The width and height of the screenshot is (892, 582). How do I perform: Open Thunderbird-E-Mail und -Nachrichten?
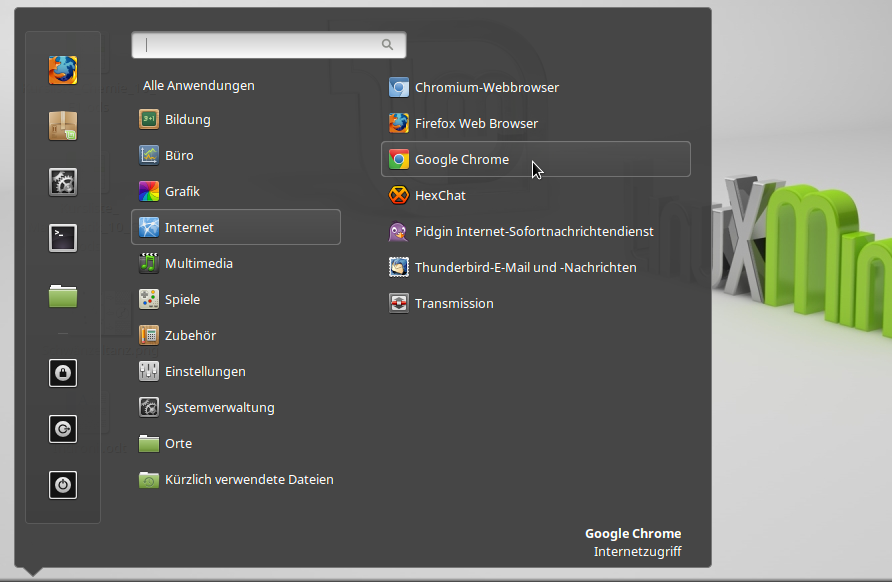coord(535,267)
